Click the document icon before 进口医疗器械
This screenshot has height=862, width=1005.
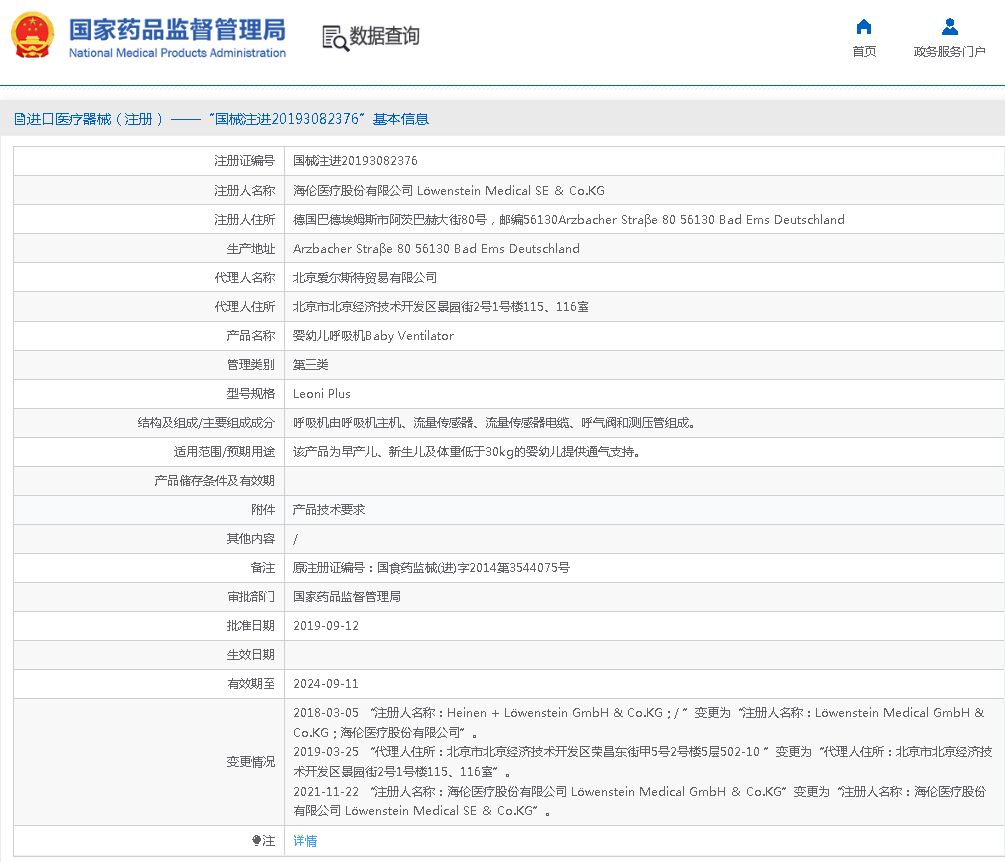click(19, 119)
